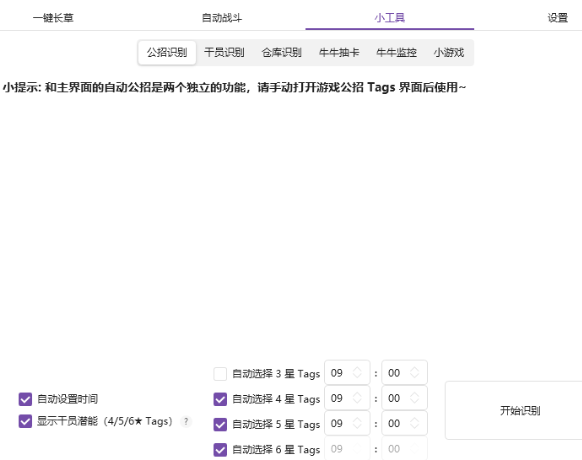
Task: Click the help question mark icon
Action: click(x=186, y=421)
